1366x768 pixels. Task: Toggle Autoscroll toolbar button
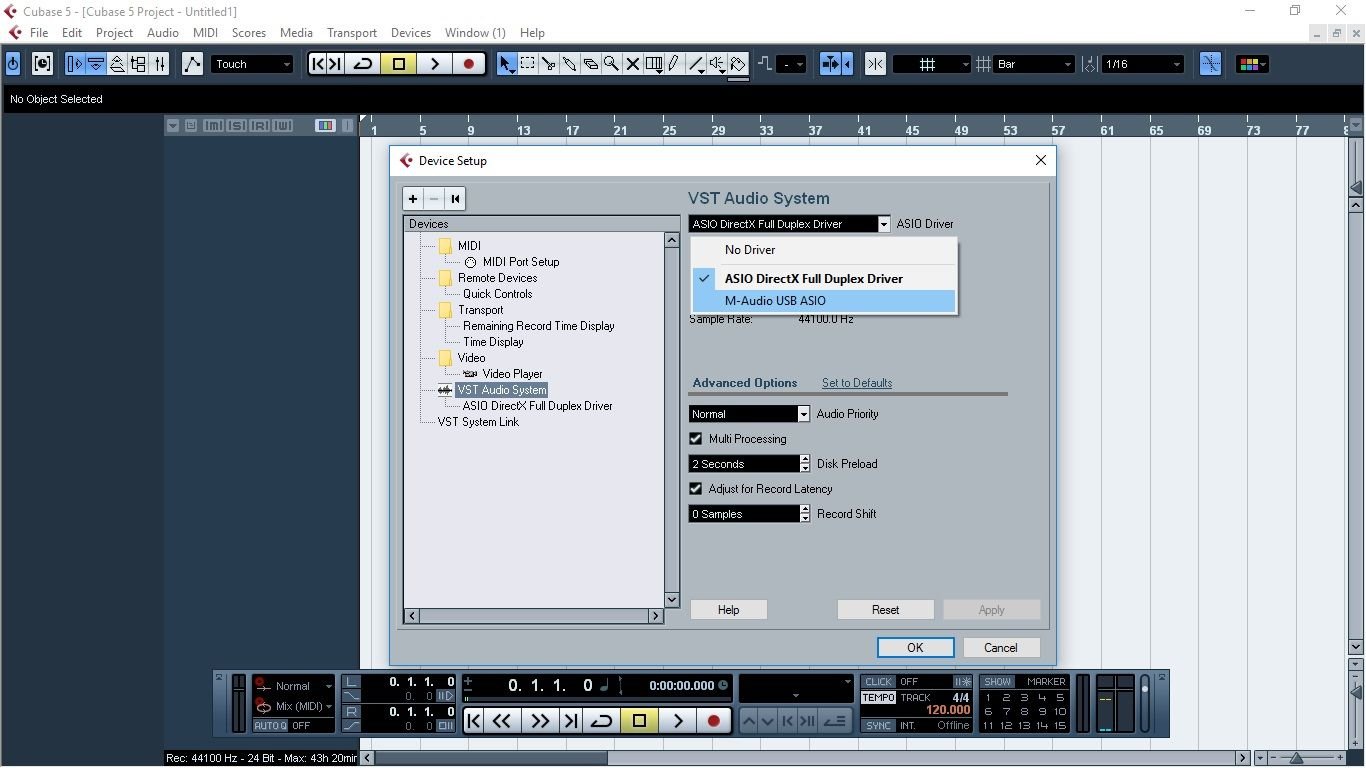pos(829,64)
